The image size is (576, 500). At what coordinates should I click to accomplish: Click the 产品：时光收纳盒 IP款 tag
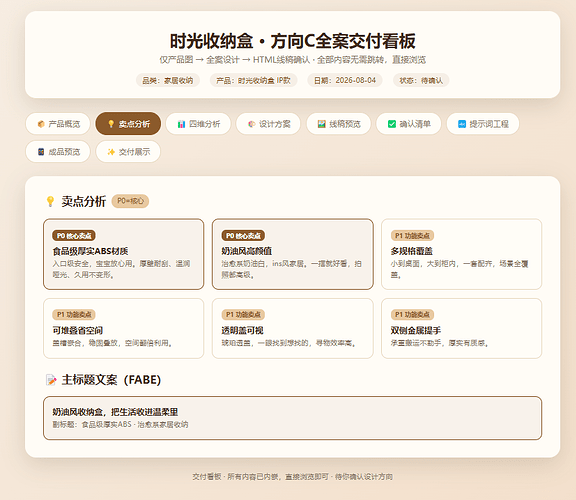click(253, 80)
